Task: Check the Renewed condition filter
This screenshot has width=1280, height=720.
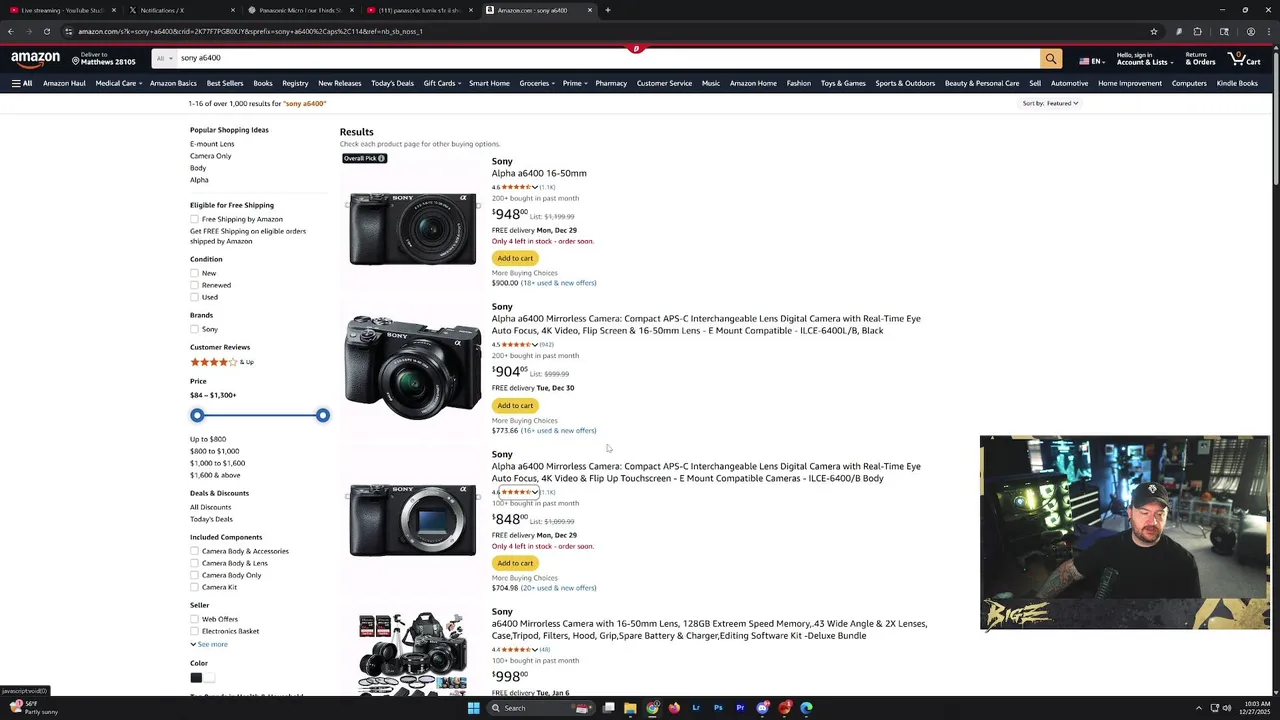Action: pyautogui.click(x=194, y=285)
